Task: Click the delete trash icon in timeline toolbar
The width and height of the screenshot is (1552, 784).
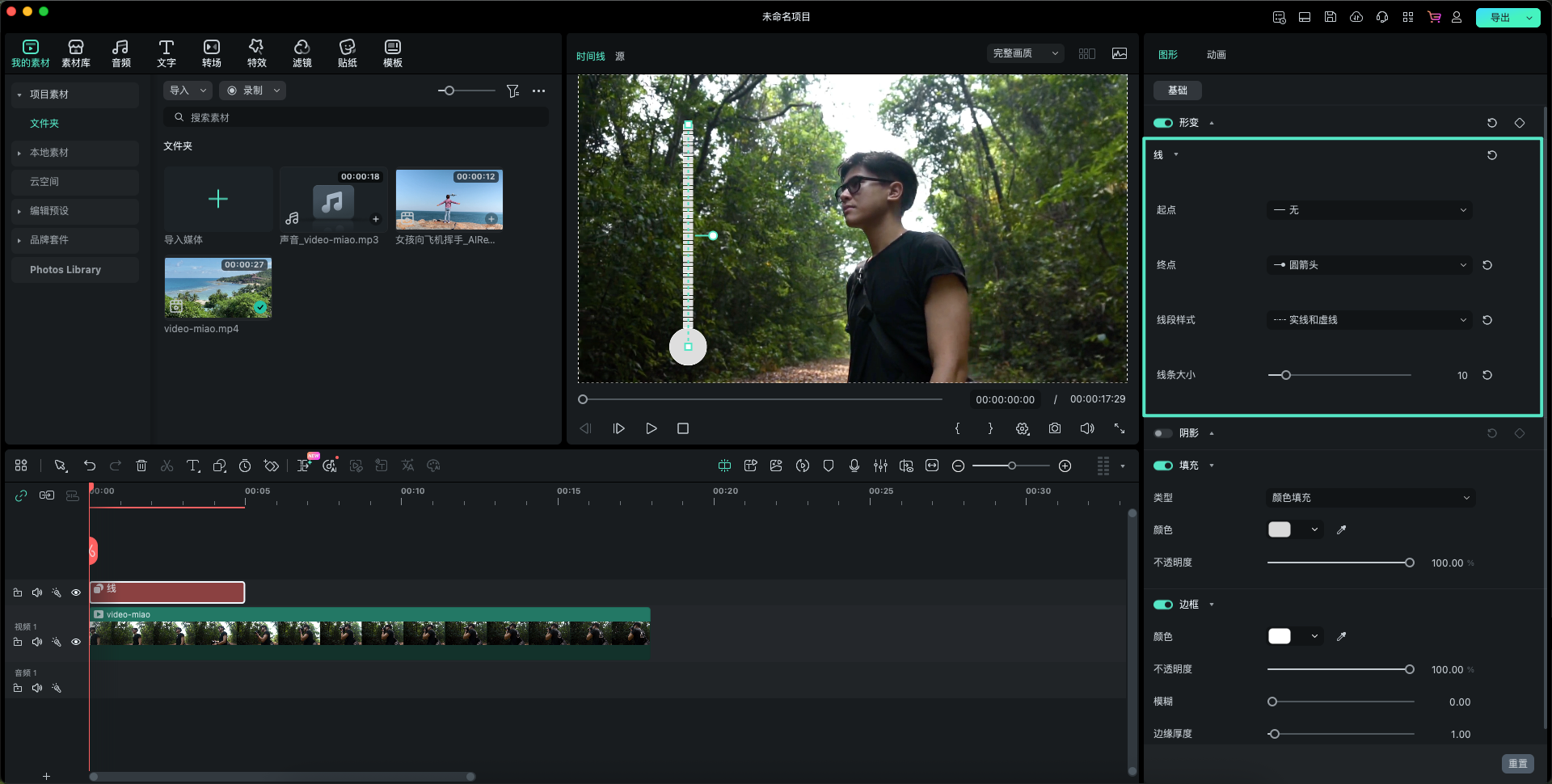Action: click(141, 466)
